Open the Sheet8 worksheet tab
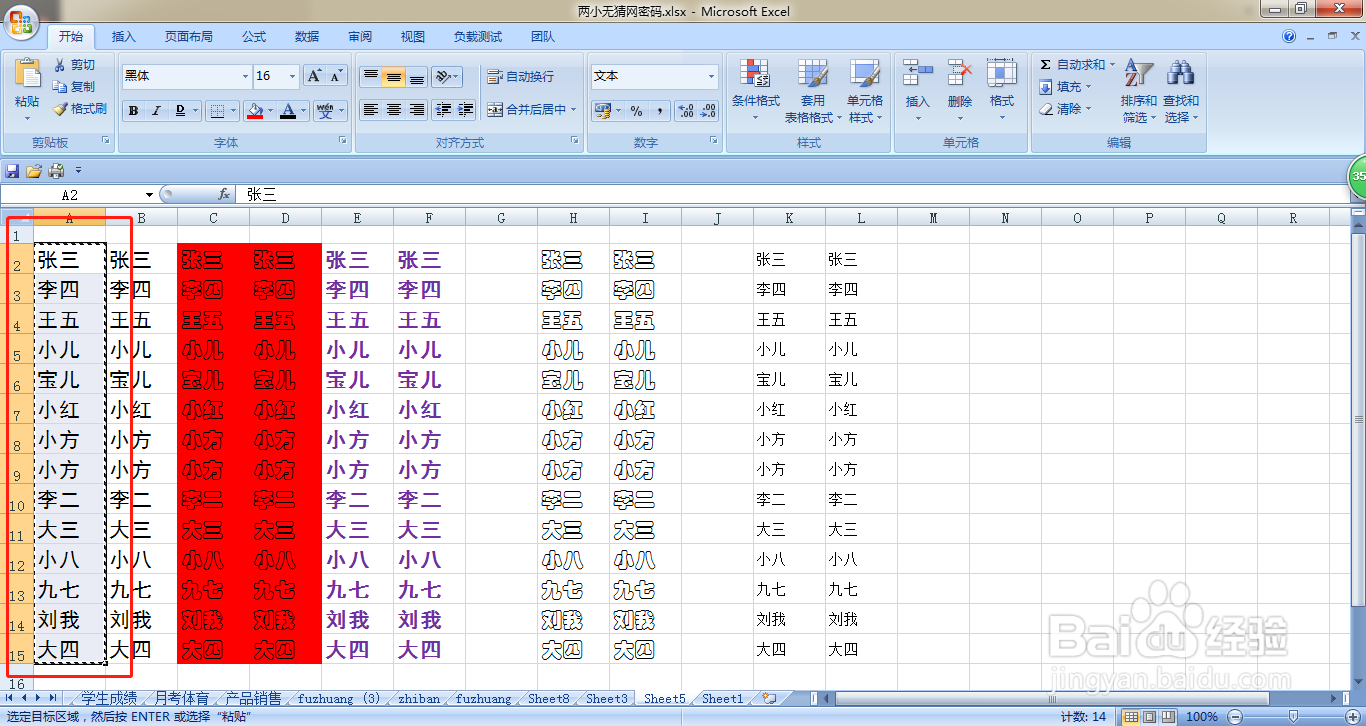Image resolution: width=1366 pixels, height=726 pixels. point(548,699)
